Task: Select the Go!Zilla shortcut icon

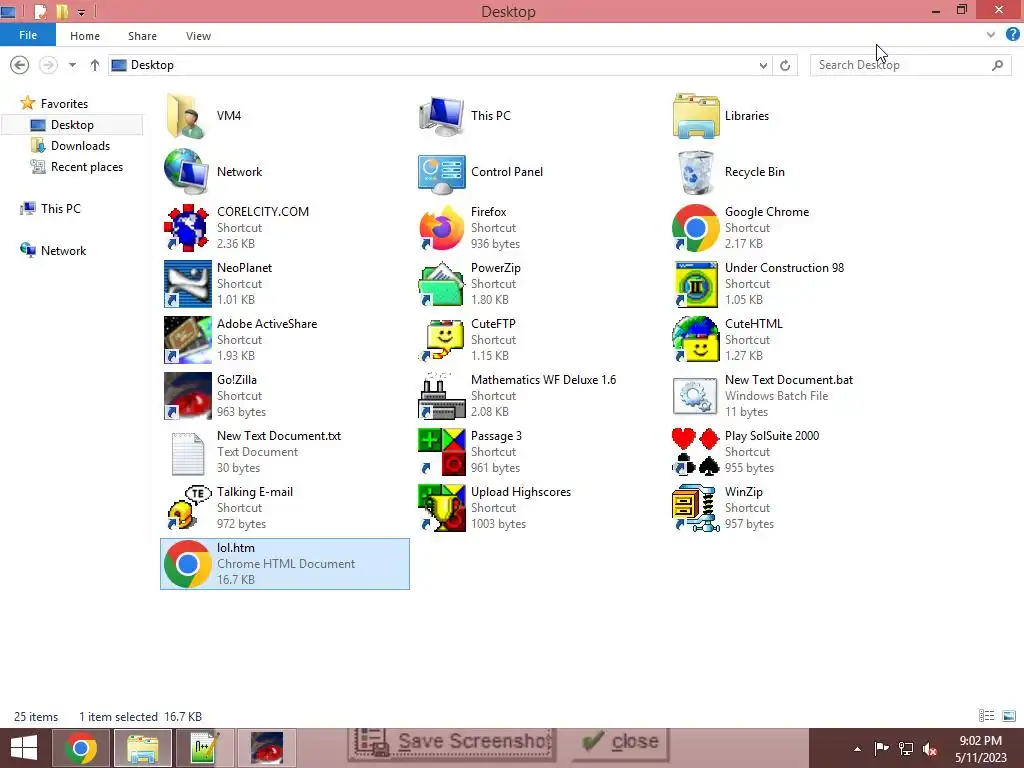Action: tap(187, 396)
